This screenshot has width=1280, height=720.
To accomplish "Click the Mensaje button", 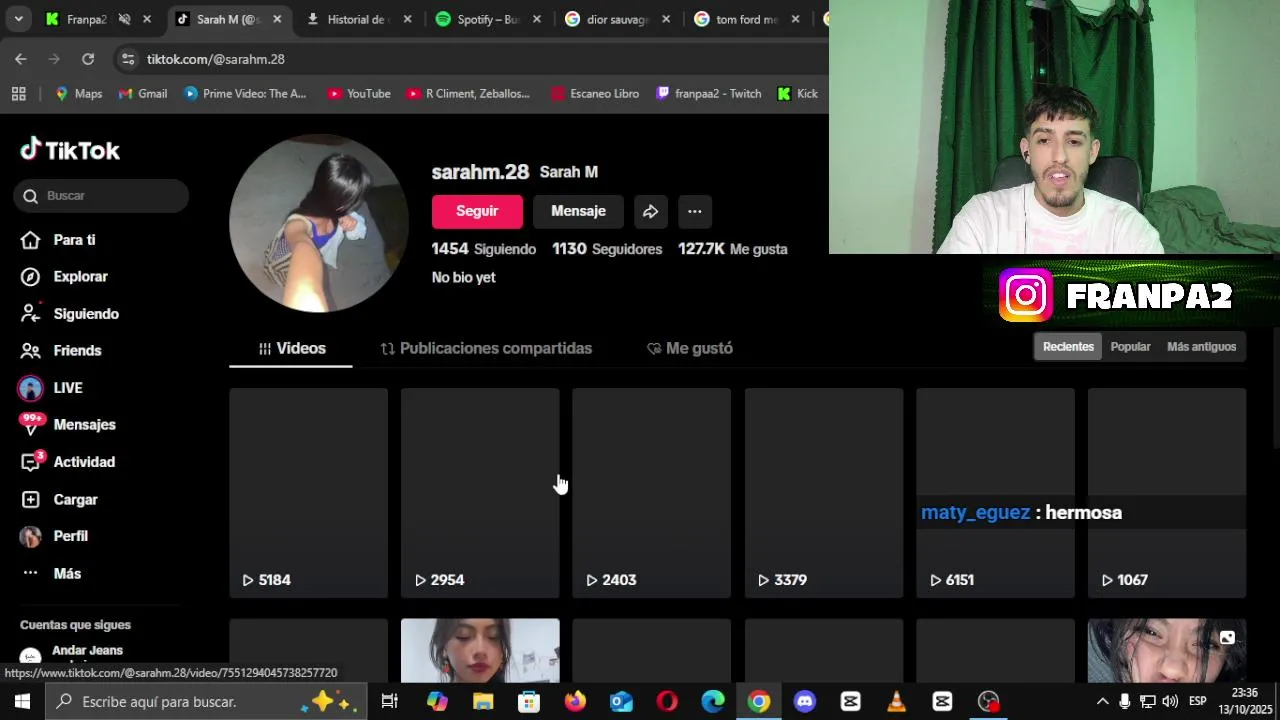I will tap(578, 211).
